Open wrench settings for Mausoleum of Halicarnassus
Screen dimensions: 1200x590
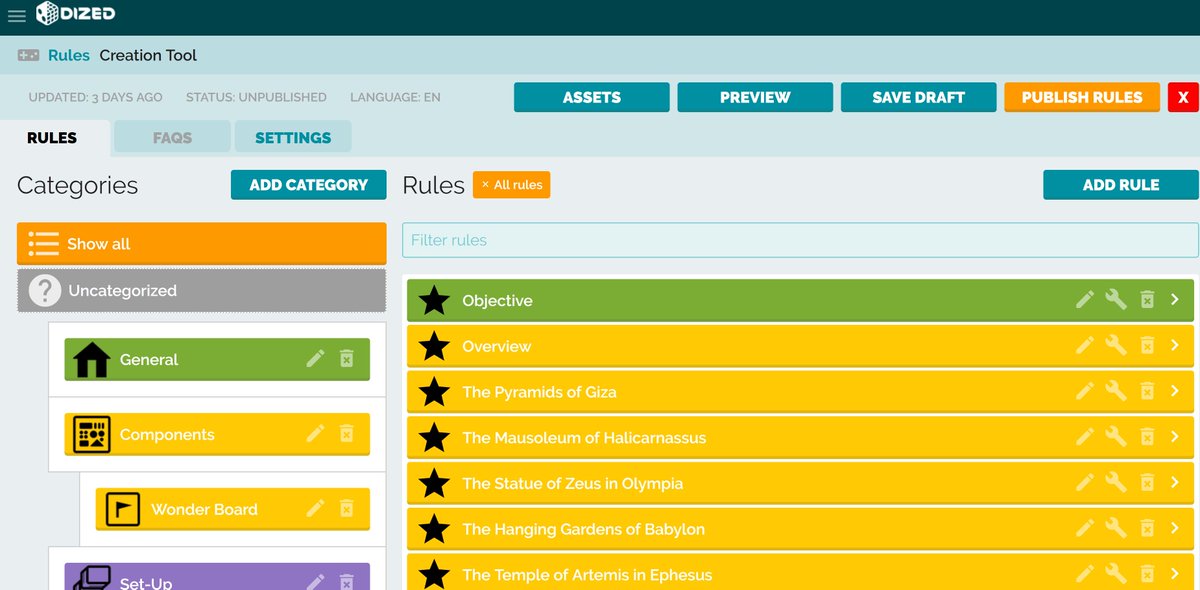coord(1116,437)
